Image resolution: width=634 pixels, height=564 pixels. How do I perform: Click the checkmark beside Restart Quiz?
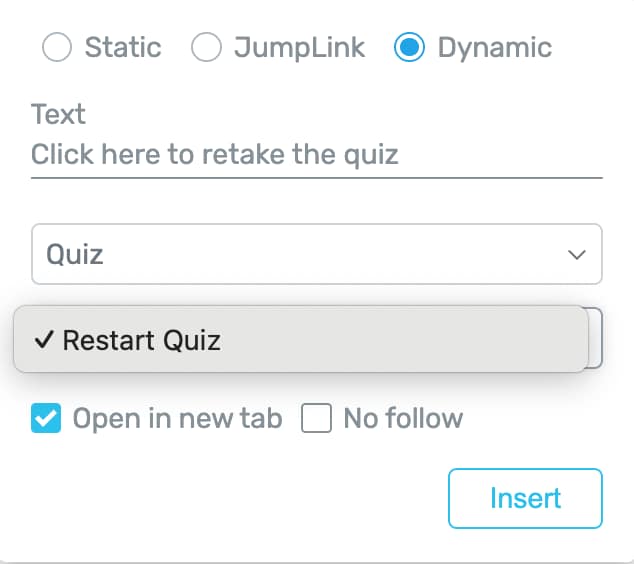(43, 340)
